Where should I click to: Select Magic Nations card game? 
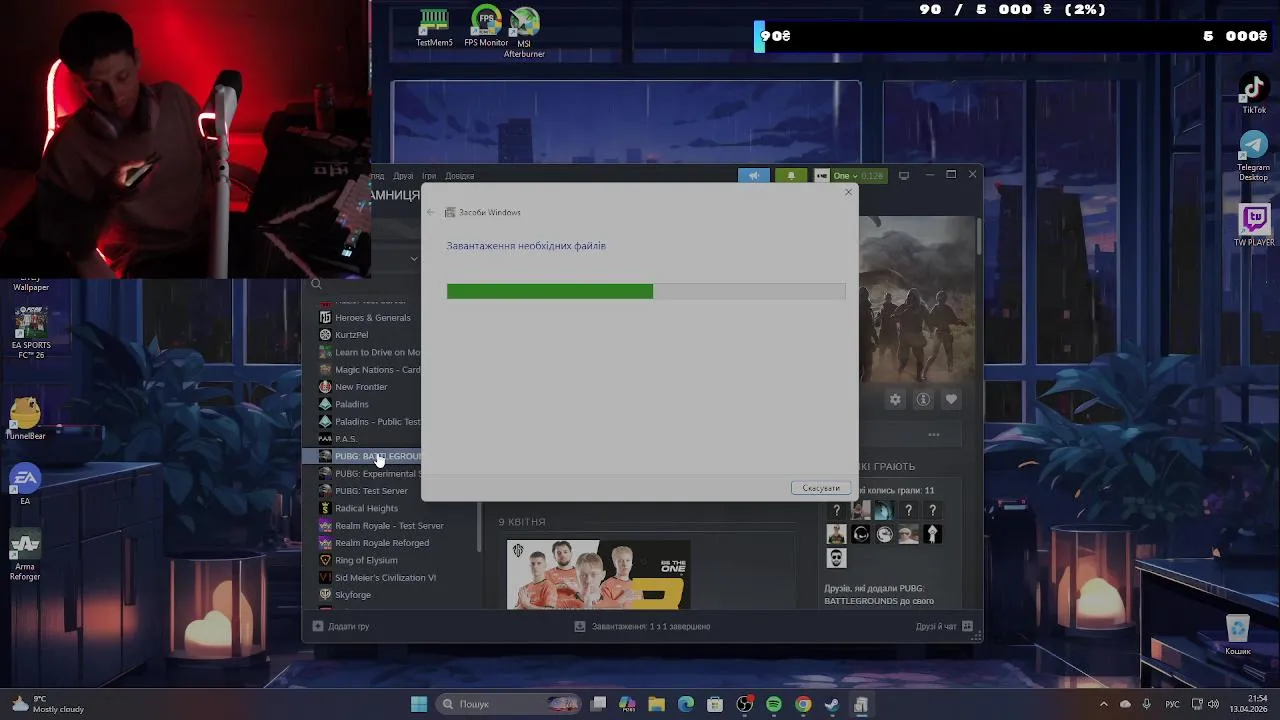369,370
